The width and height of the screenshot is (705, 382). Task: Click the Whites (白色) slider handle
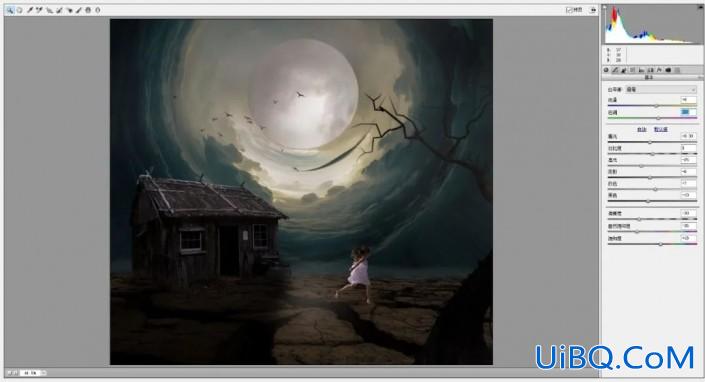coord(655,189)
